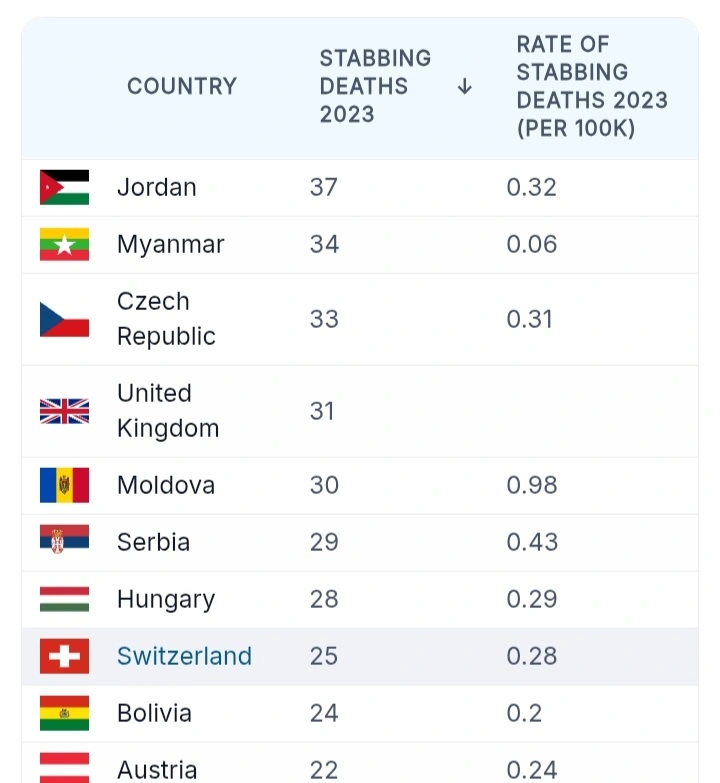
Task: Click the Jordan flag icon
Action: (x=64, y=187)
